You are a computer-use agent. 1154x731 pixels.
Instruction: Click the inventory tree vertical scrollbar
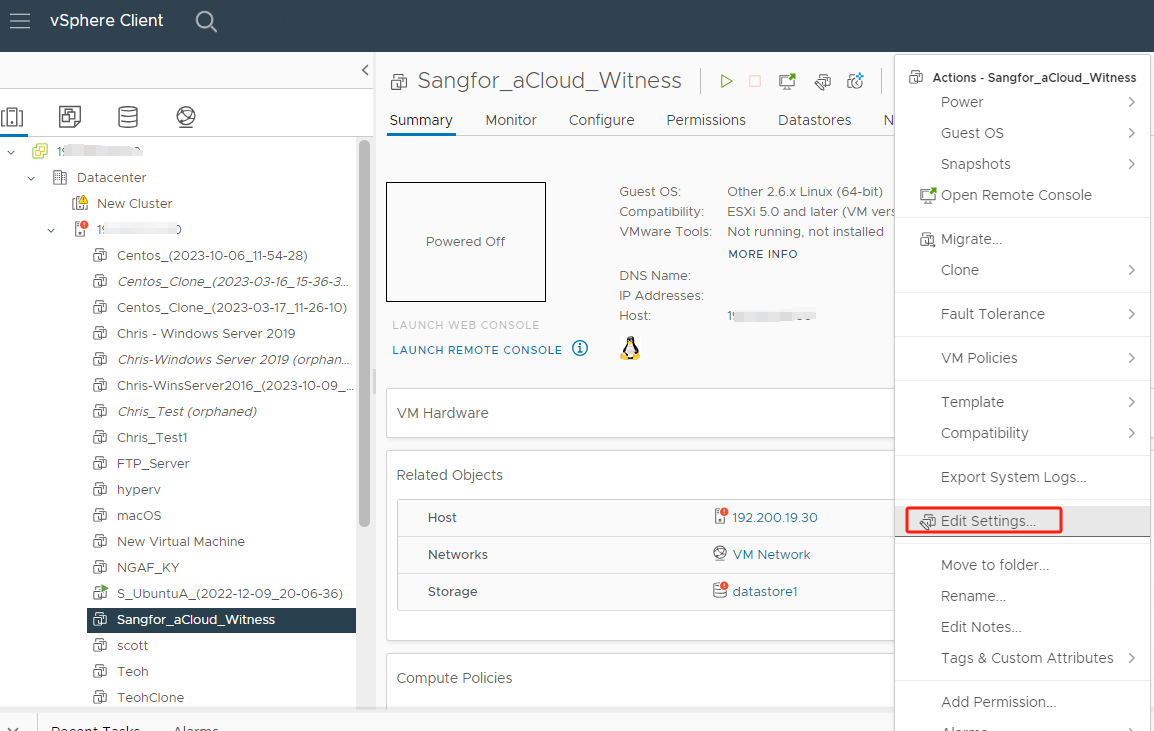pyautogui.click(x=364, y=330)
